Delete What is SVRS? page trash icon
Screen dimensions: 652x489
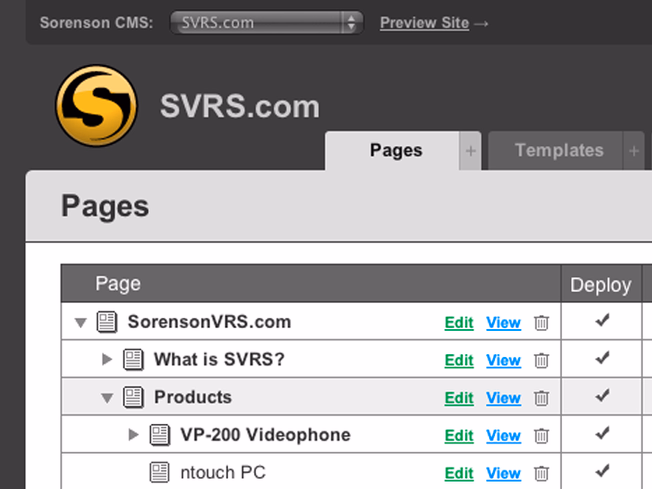coord(541,360)
